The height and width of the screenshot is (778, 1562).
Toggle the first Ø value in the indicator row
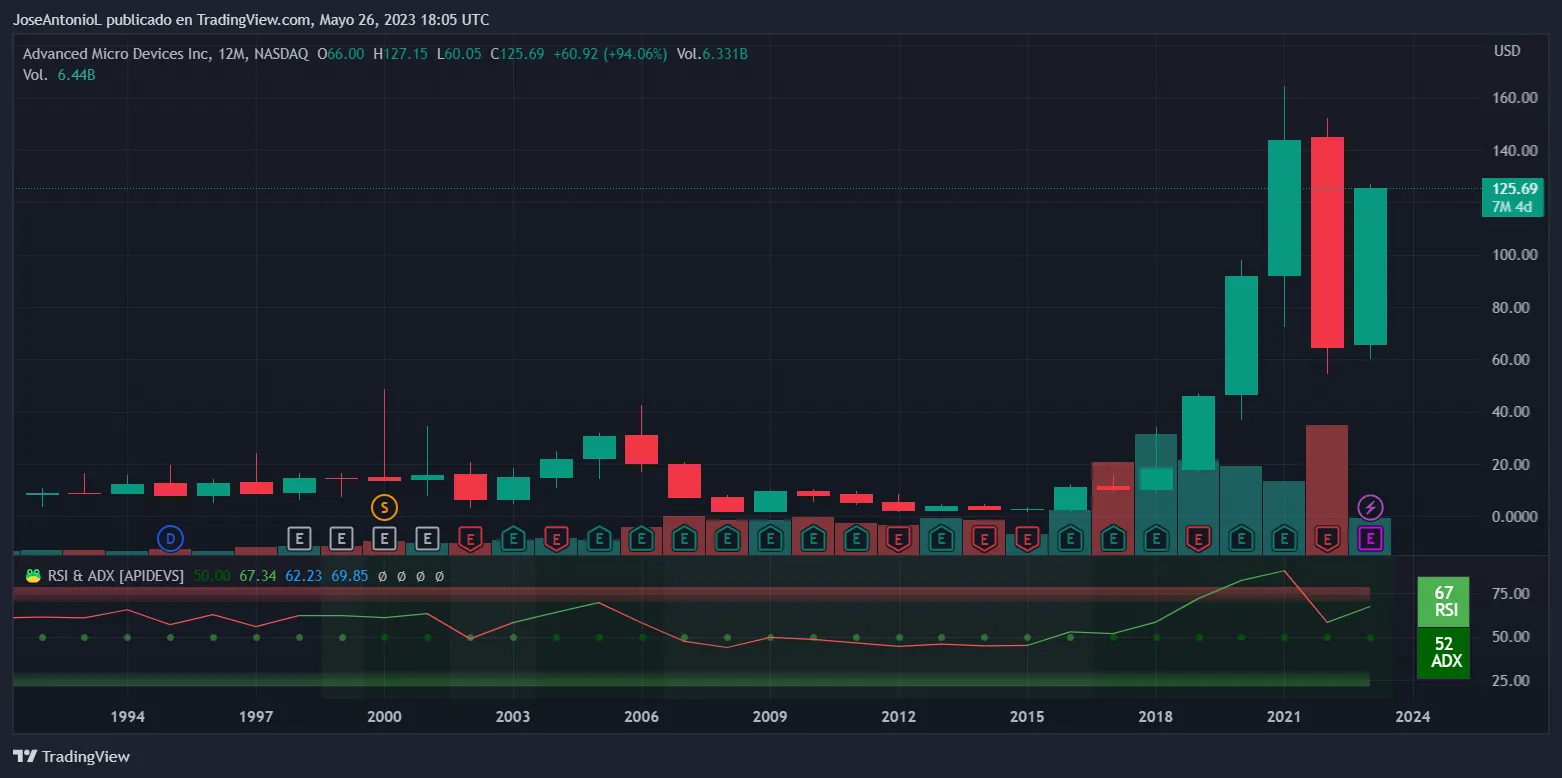[x=381, y=576]
